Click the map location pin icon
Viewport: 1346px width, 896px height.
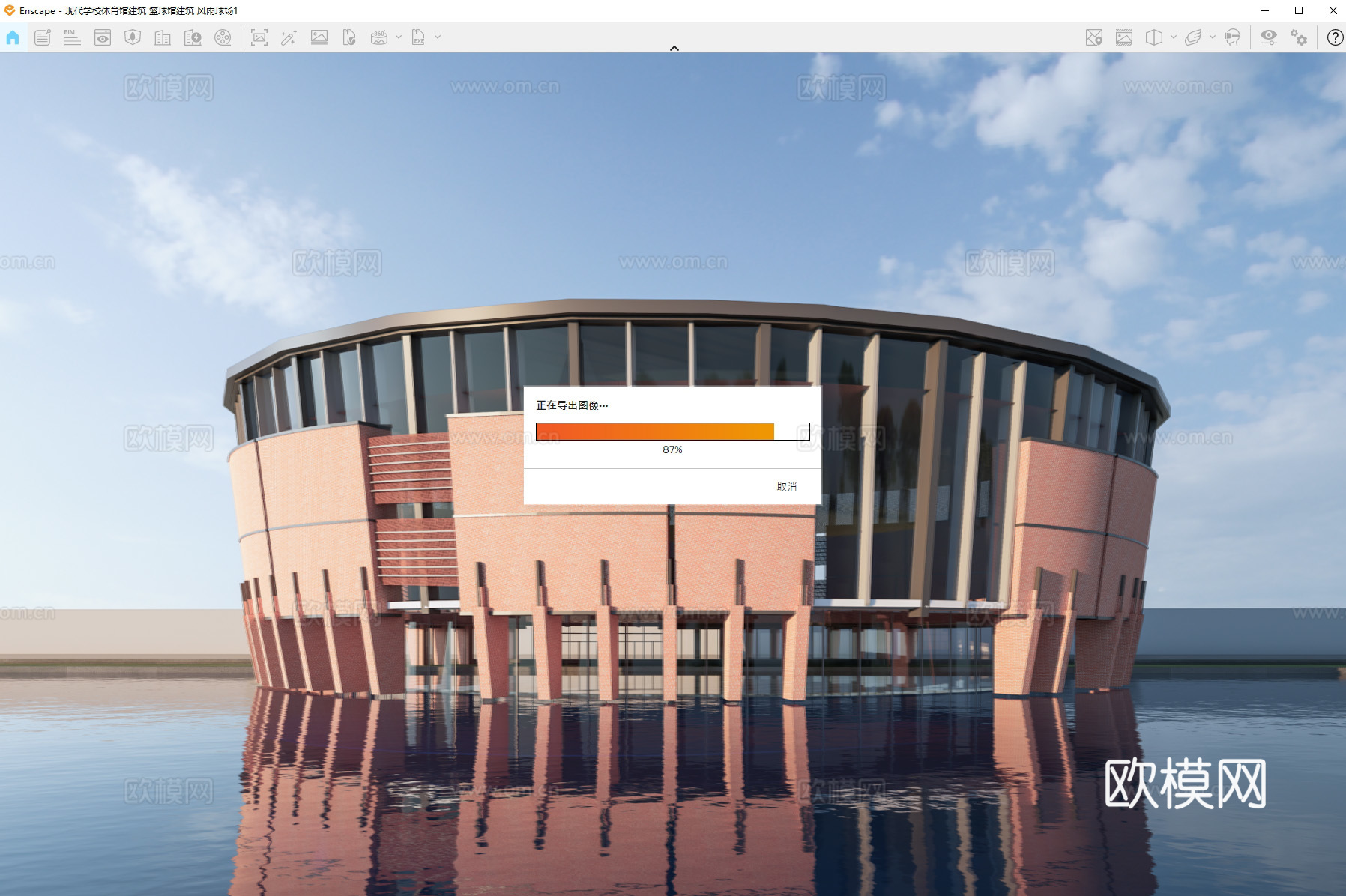coord(1094,37)
